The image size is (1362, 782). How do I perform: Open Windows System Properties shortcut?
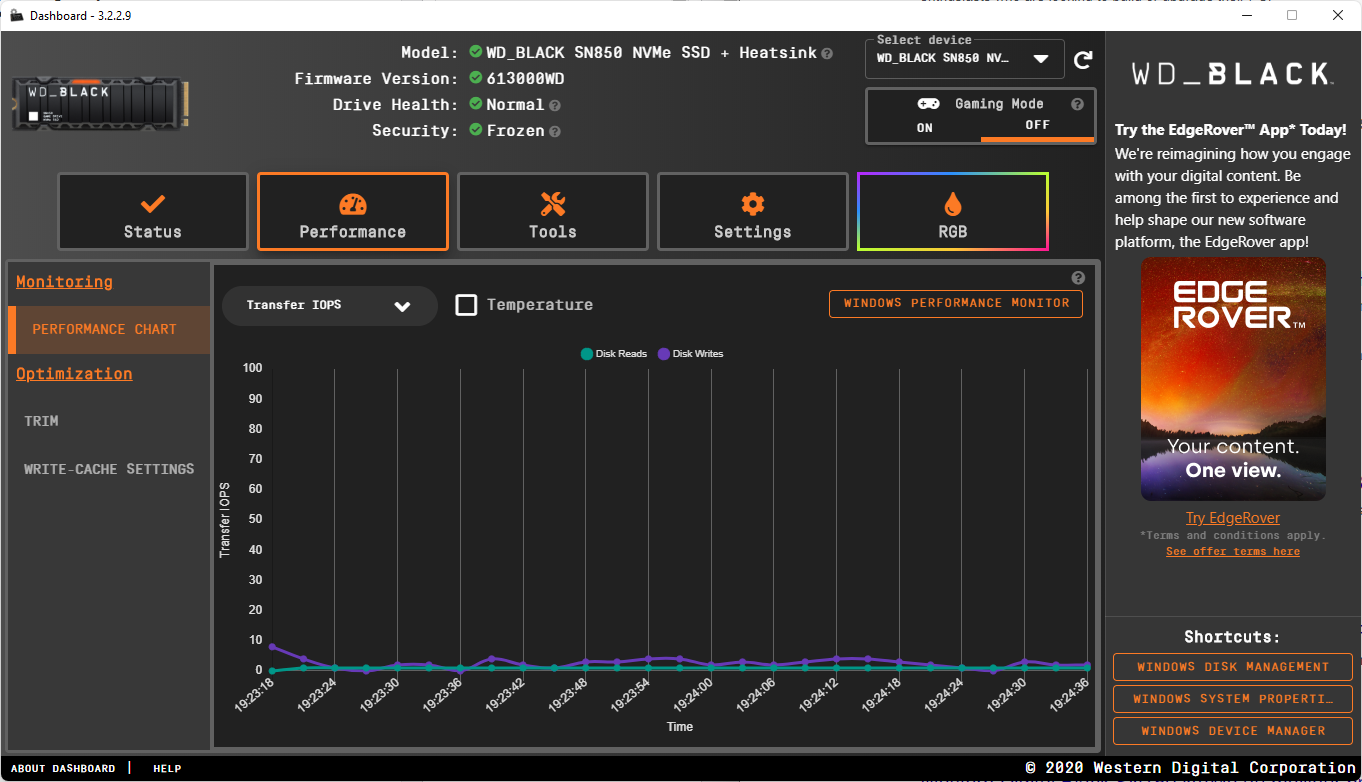click(x=1233, y=699)
